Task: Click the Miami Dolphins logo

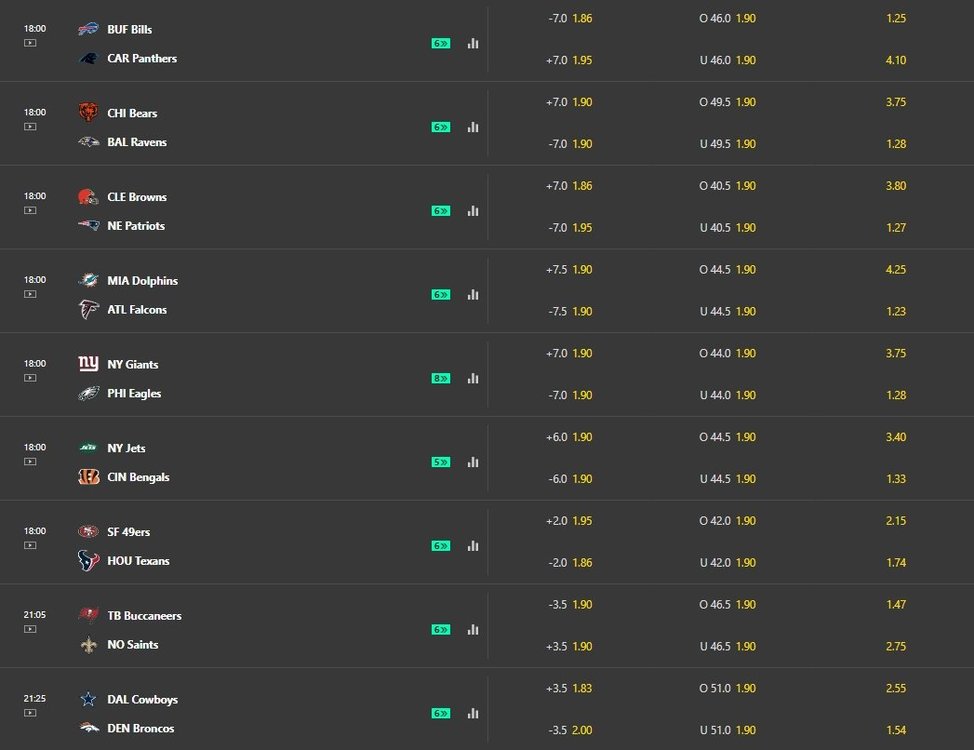Action: pos(88,281)
